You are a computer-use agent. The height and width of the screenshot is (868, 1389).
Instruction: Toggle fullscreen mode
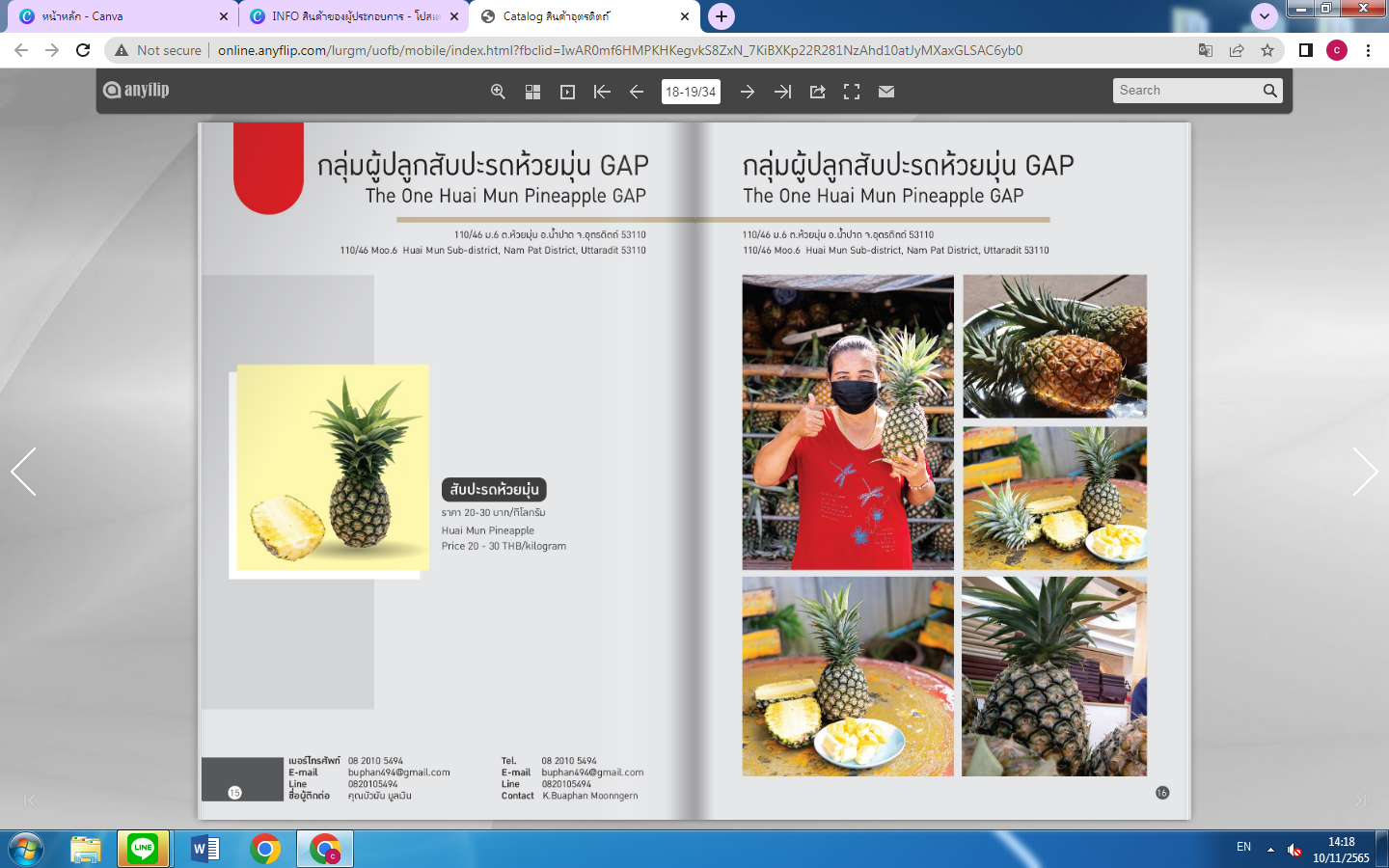point(852,92)
